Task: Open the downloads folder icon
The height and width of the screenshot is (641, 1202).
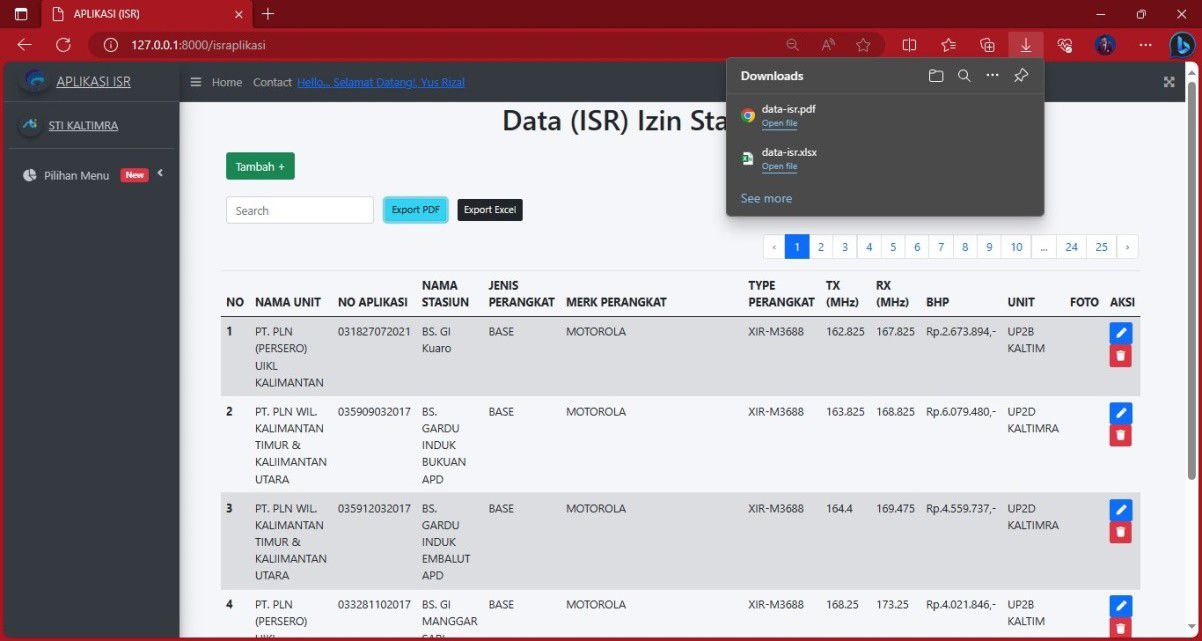Action: (936, 76)
